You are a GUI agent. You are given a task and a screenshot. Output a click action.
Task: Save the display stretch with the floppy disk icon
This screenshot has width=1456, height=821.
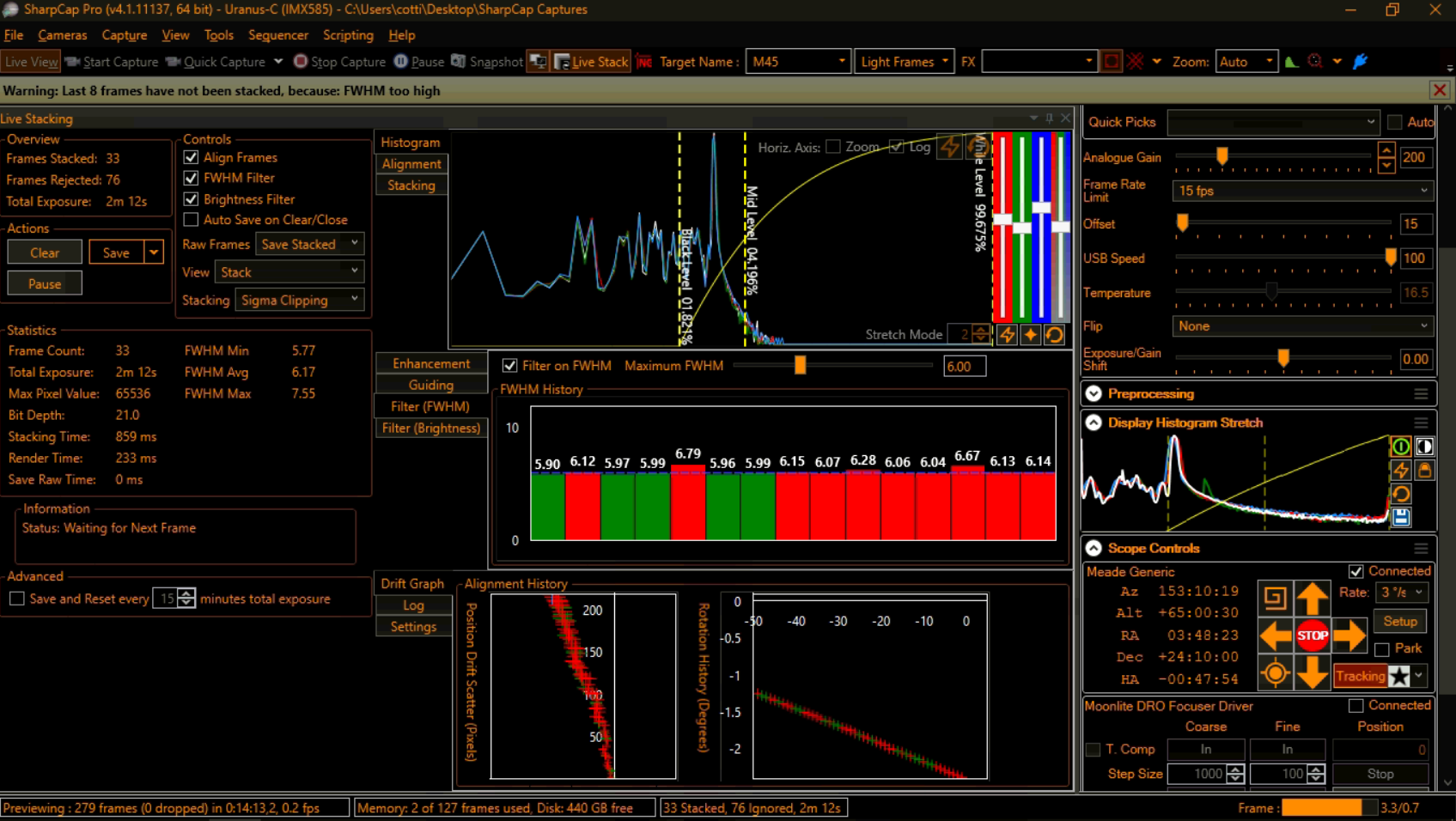coord(1400,516)
